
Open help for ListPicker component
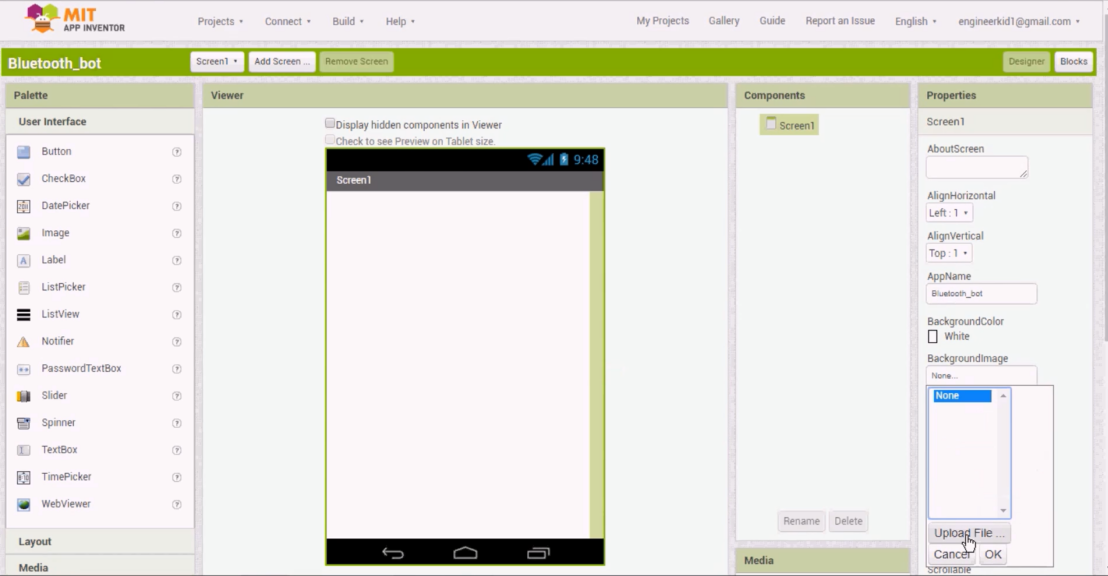[x=177, y=288]
